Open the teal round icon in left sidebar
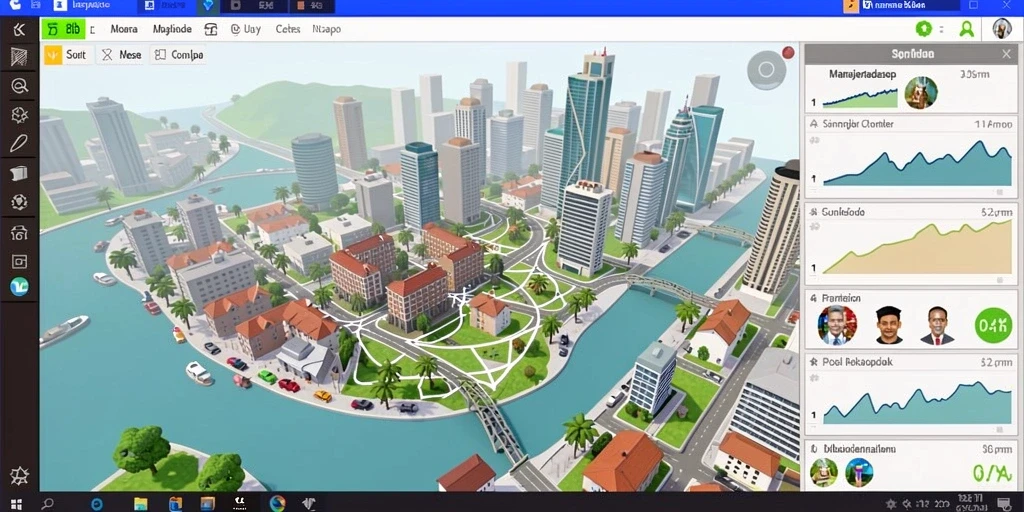 (x=19, y=287)
